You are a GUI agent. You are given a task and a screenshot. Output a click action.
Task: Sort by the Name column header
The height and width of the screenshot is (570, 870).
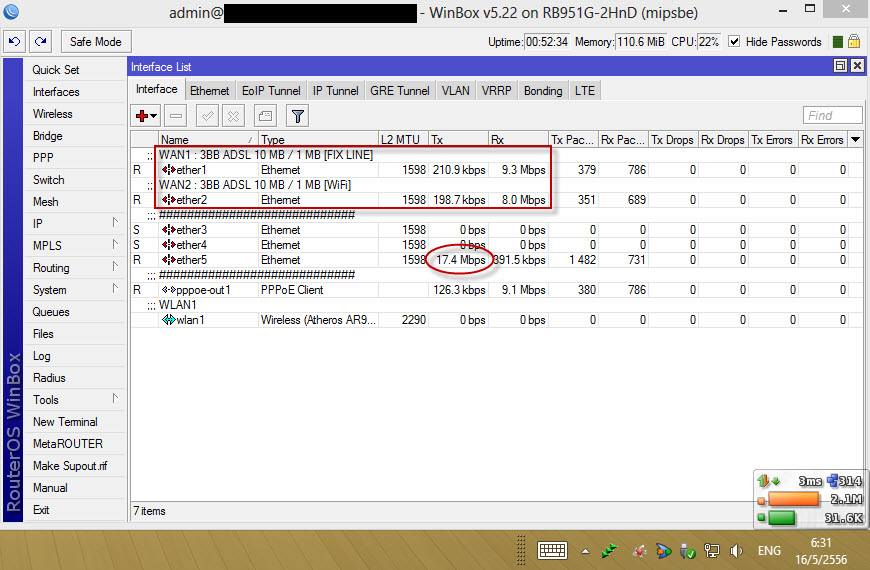pyautogui.click(x=208, y=139)
